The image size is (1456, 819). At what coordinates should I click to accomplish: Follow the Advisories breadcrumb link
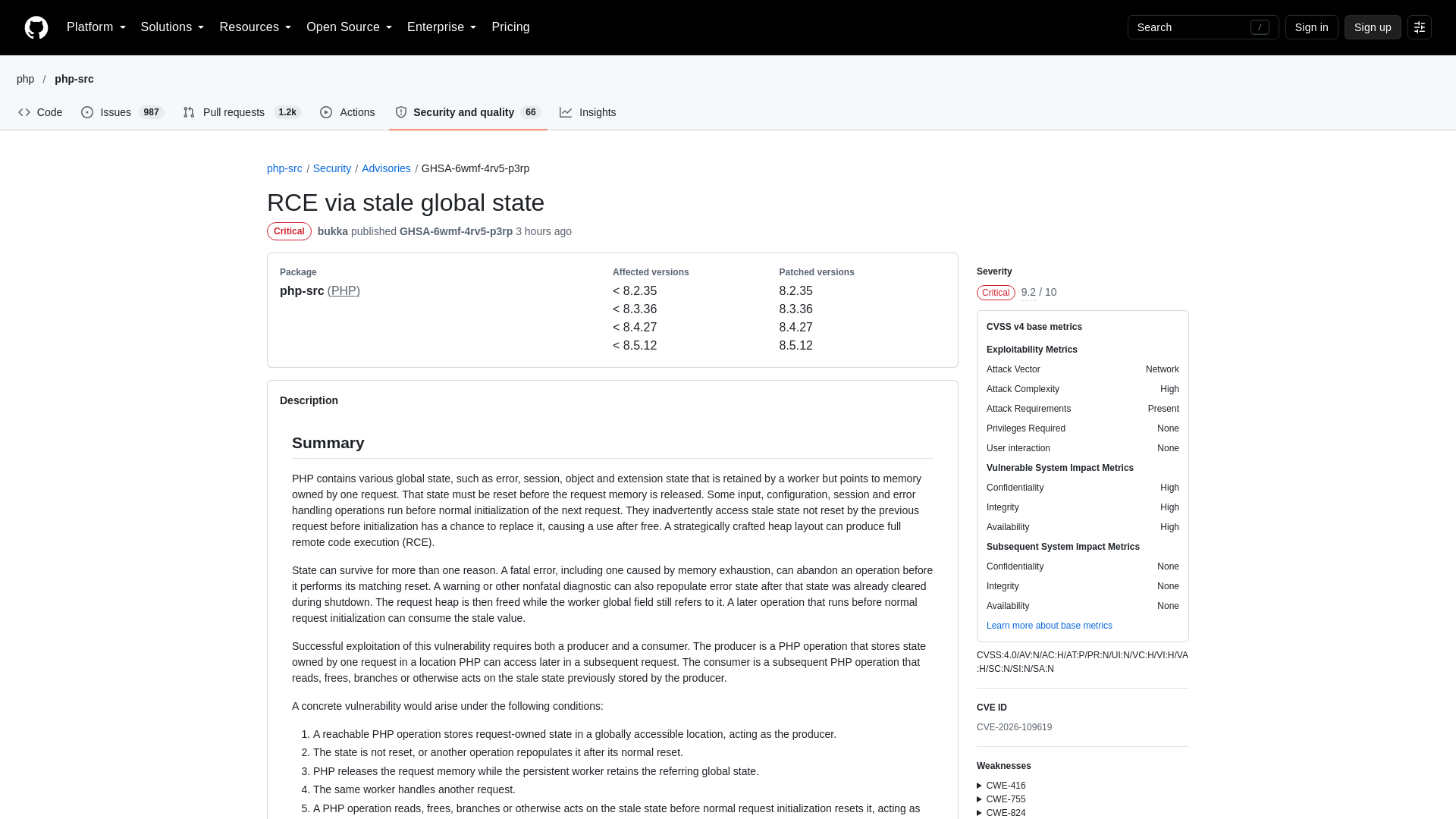[x=386, y=168]
